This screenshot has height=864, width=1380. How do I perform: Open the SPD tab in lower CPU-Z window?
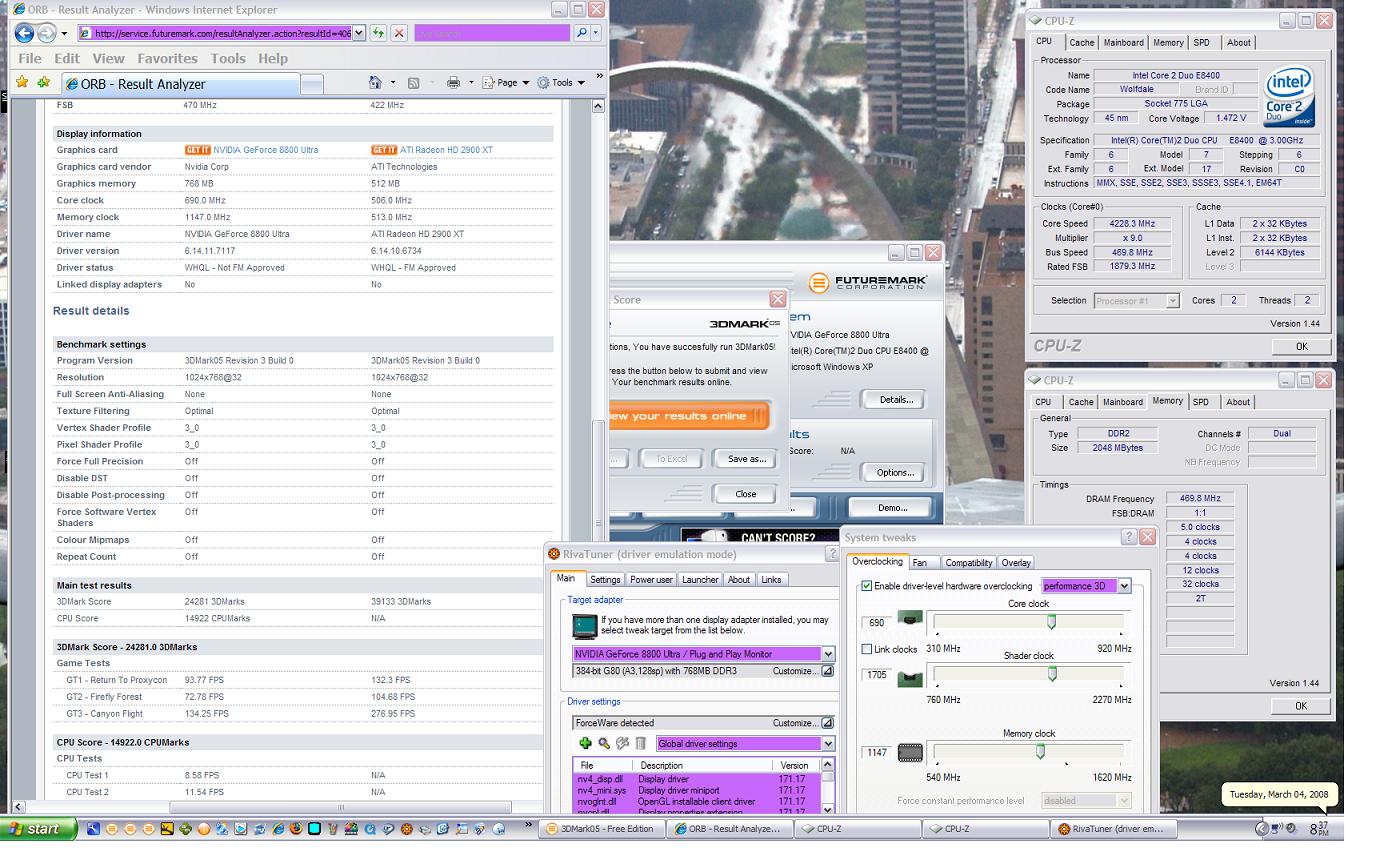[1201, 402]
